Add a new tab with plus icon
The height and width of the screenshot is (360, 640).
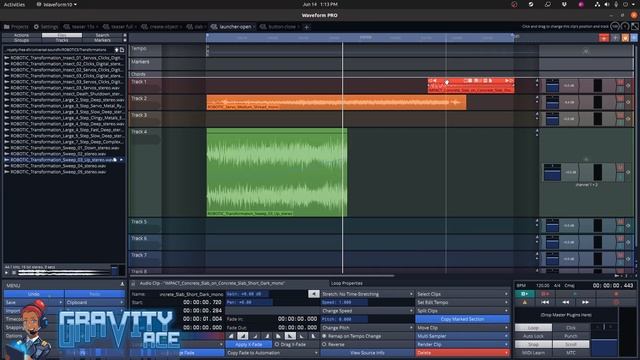307,27
